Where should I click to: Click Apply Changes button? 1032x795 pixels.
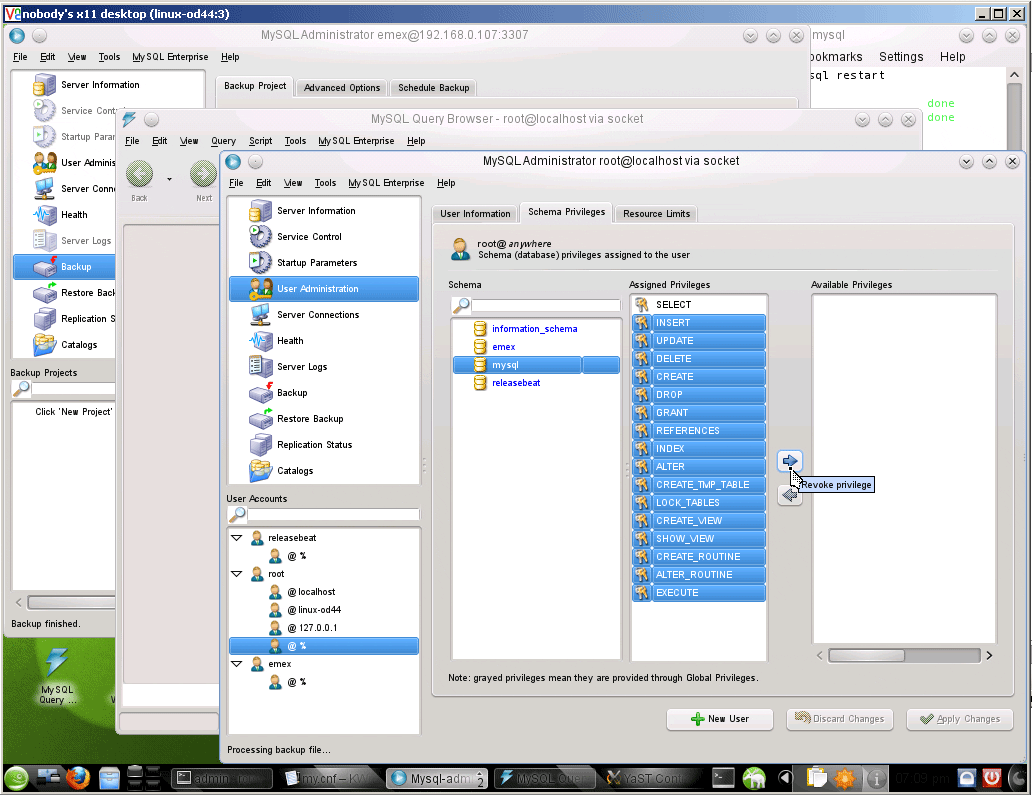tap(960, 719)
